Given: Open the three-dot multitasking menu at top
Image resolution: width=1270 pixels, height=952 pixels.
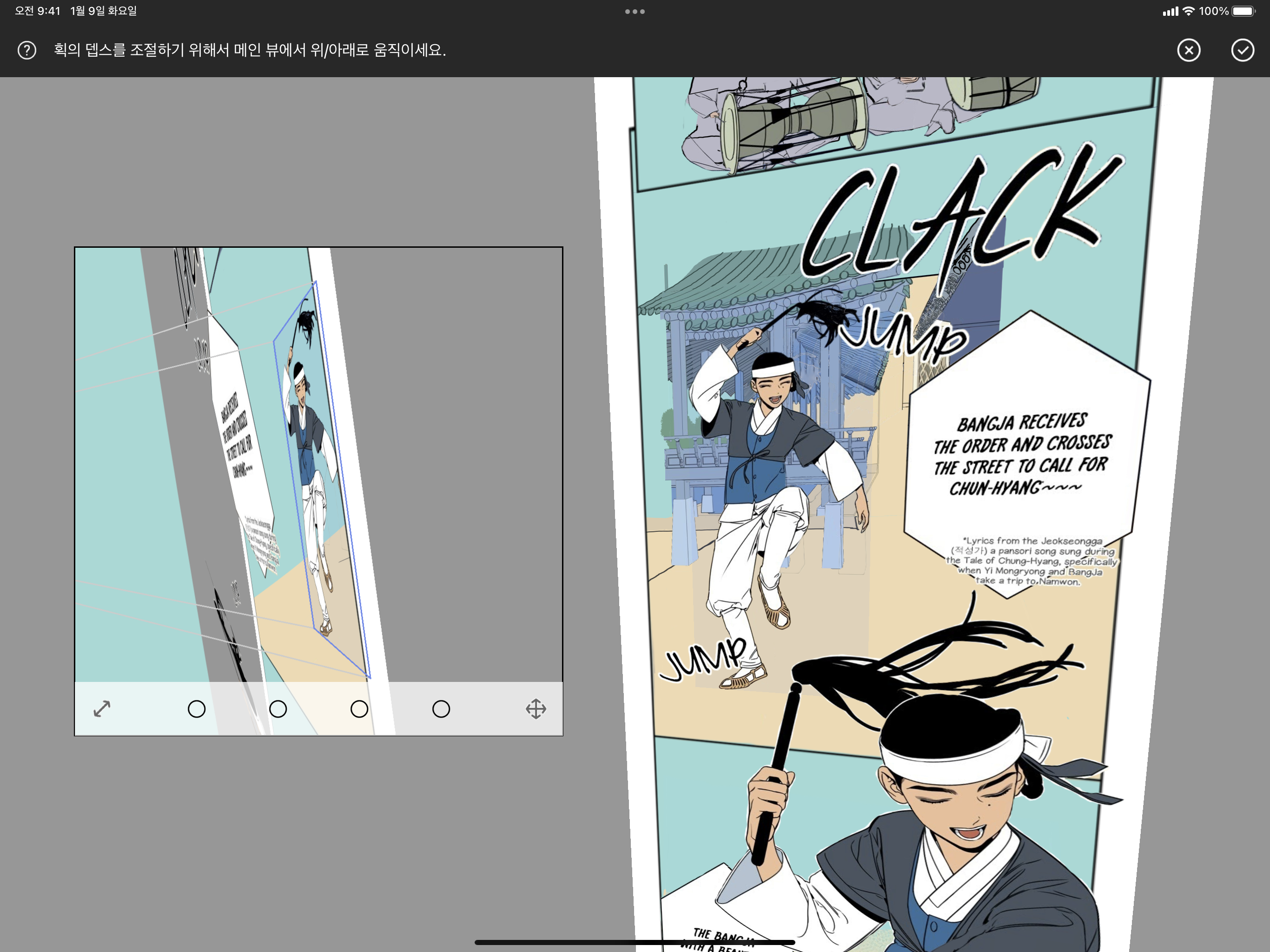Looking at the screenshot, I should tap(635, 12).
